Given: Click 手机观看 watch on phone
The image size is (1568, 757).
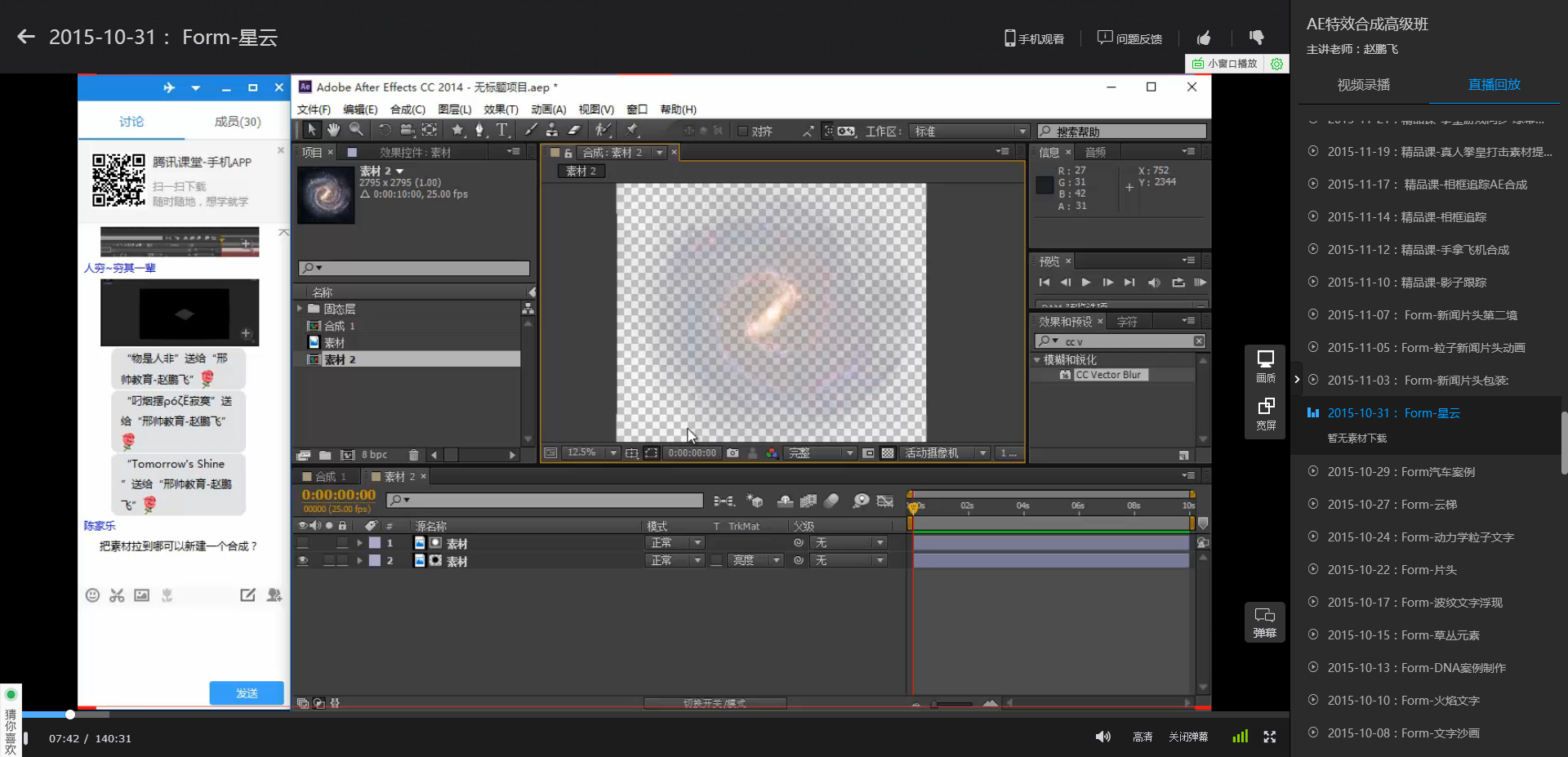Looking at the screenshot, I should click(x=1034, y=38).
